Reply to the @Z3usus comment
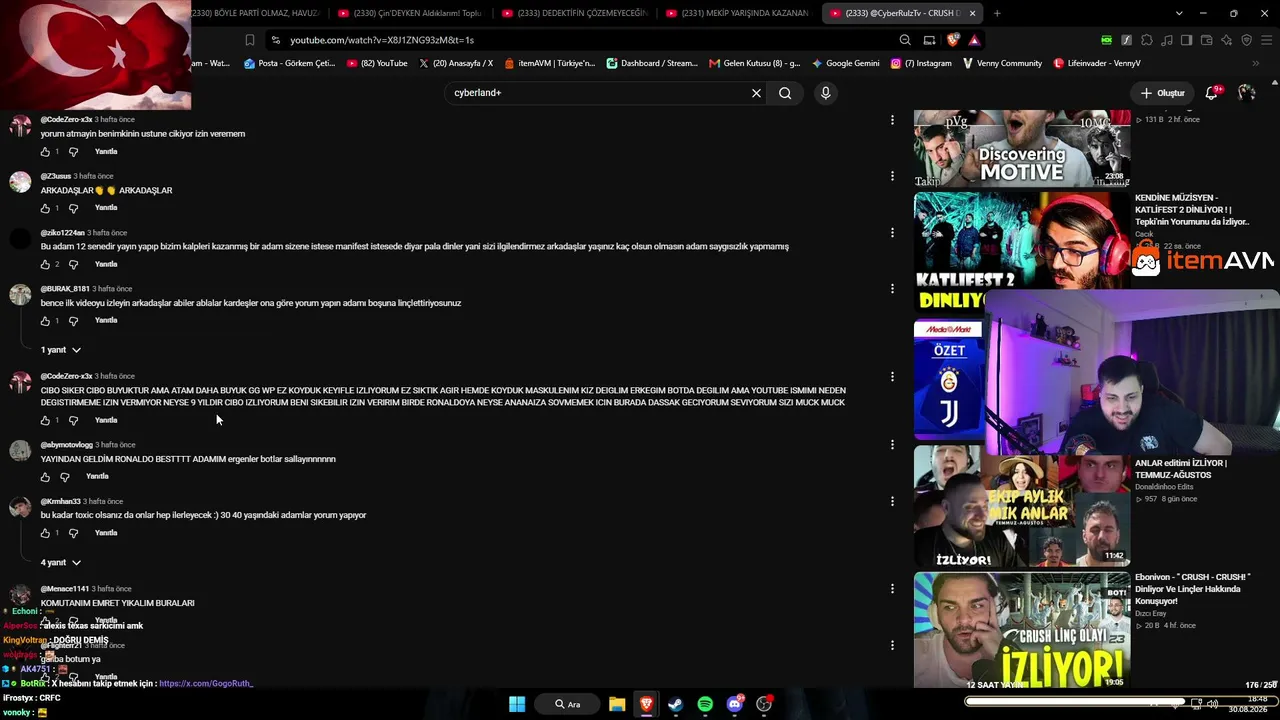Image resolution: width=1280 pixels, height=720 pixels. (x=106, y=208)
